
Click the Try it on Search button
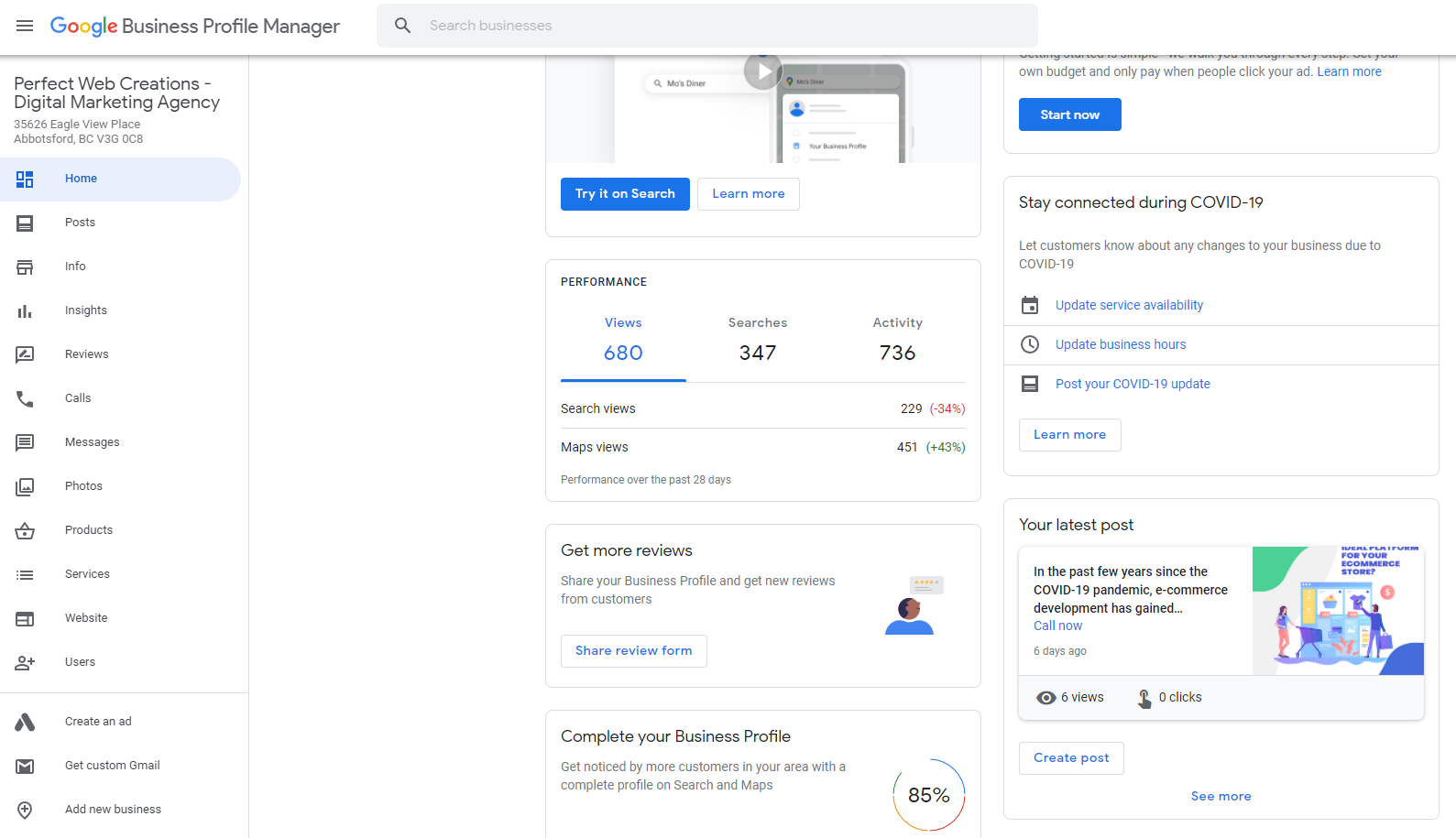625,194
